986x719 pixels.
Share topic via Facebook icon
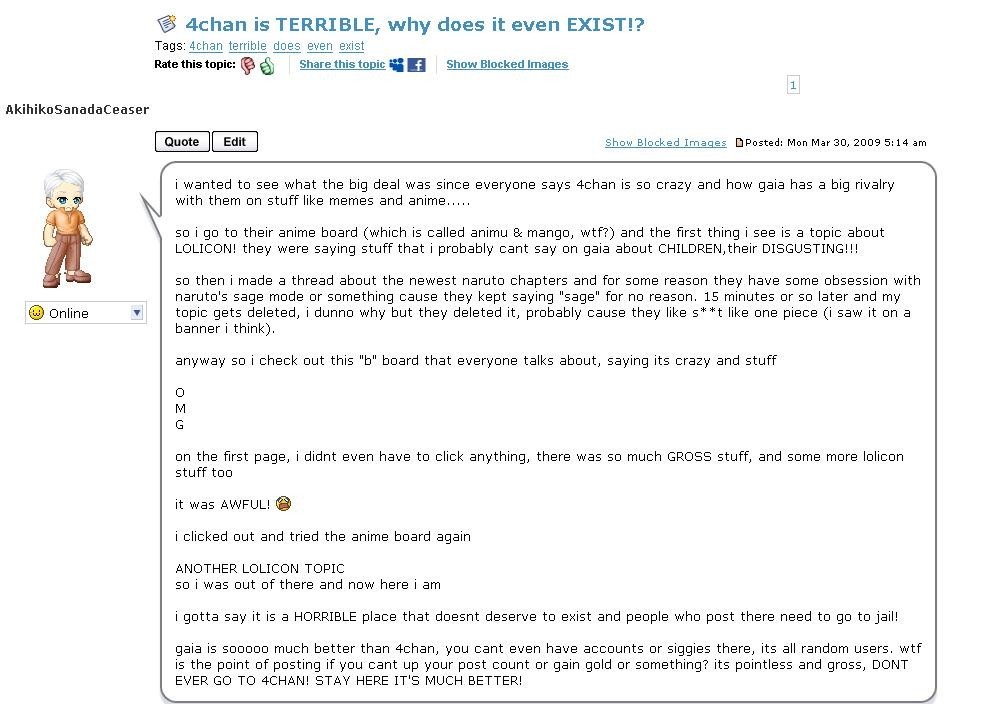point(416,64)
